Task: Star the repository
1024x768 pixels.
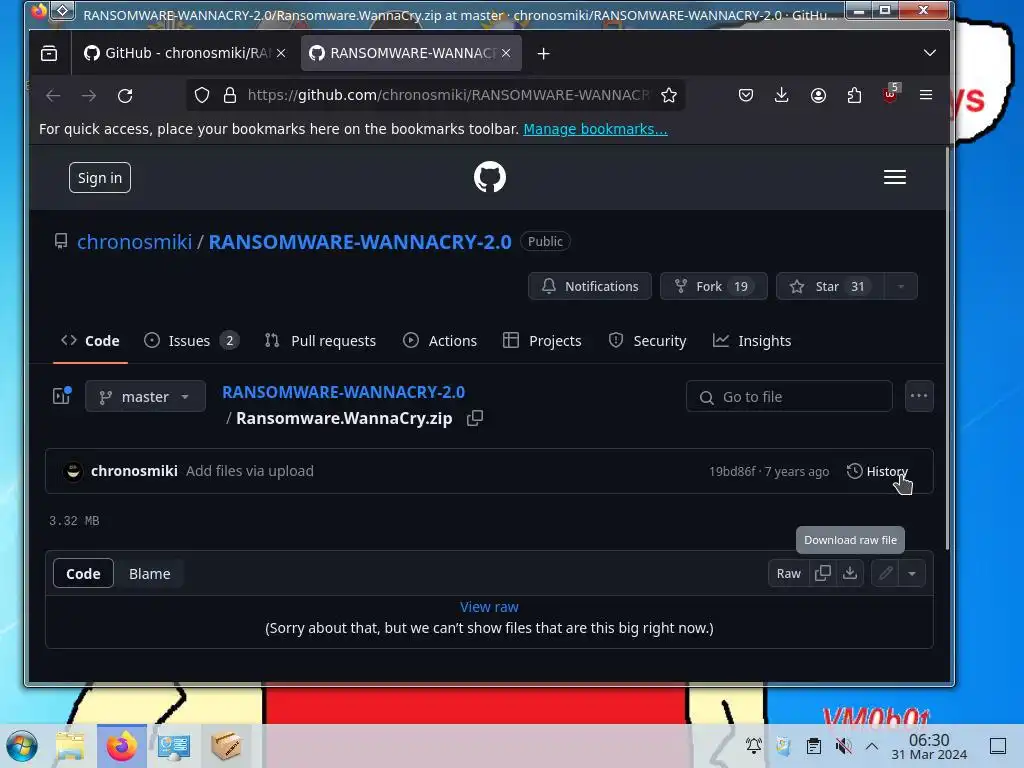Action: point(830,286)
